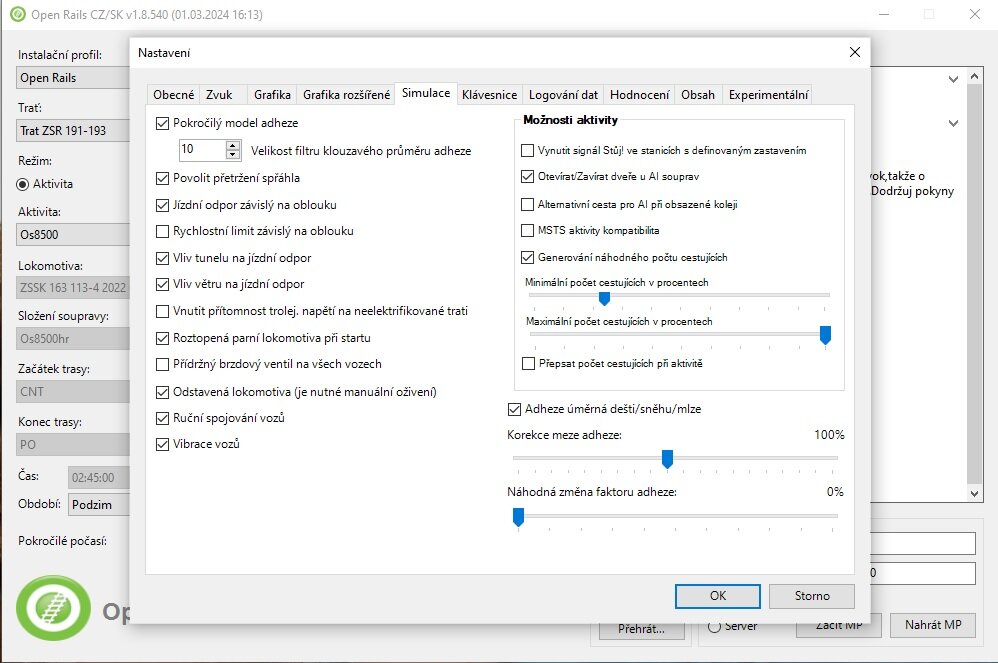
Task: Switch to the Zvuk tab
Action: (219, 95)
